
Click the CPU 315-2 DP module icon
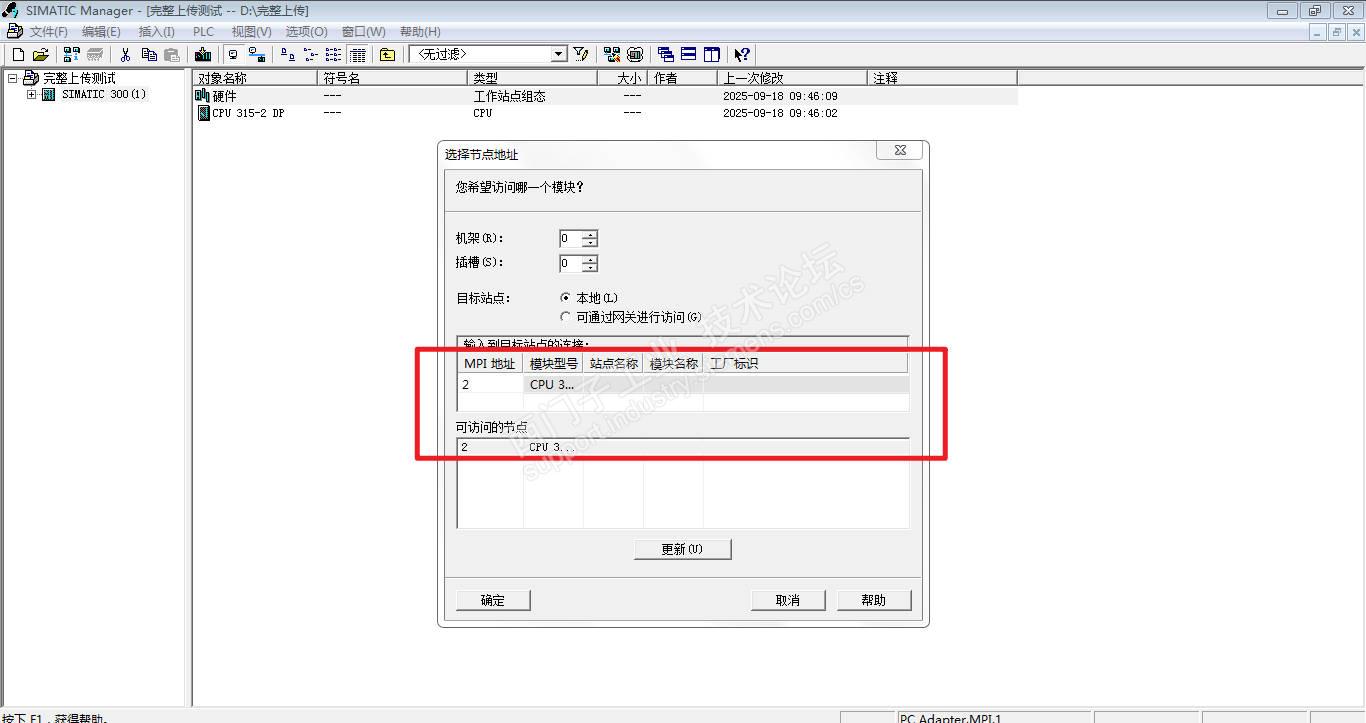pyautogui.click(x=204, y=113)
